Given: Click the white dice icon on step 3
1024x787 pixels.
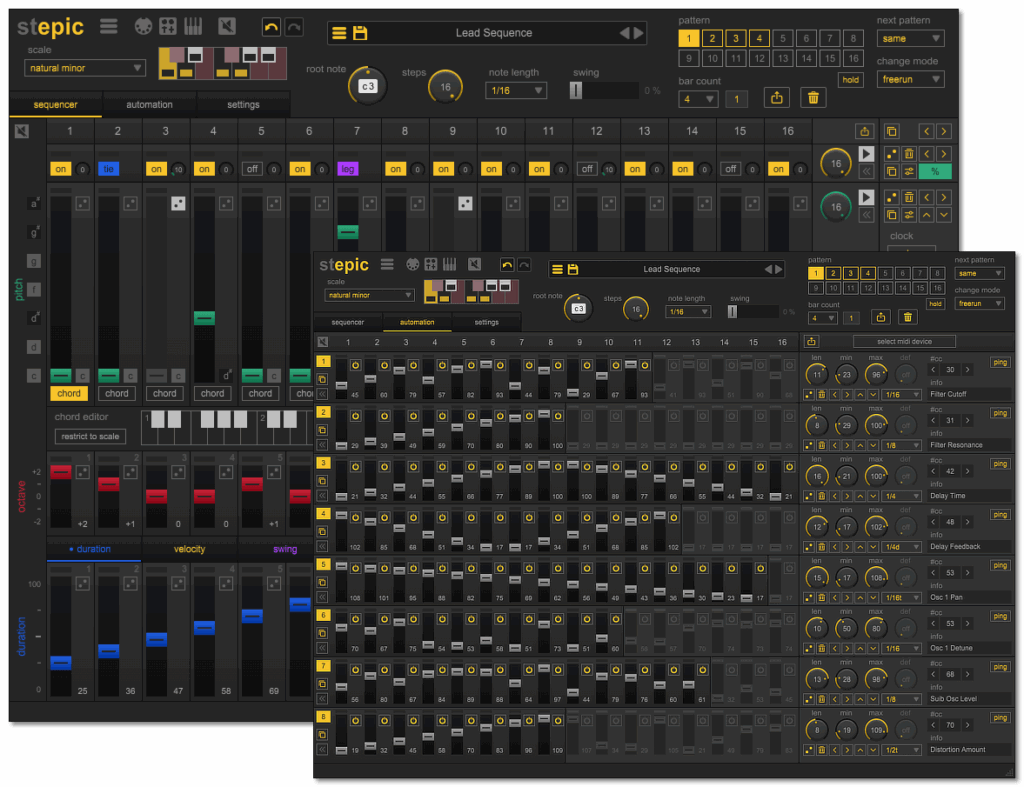Looking at the screenshot, I should click(x=178, y=204).
